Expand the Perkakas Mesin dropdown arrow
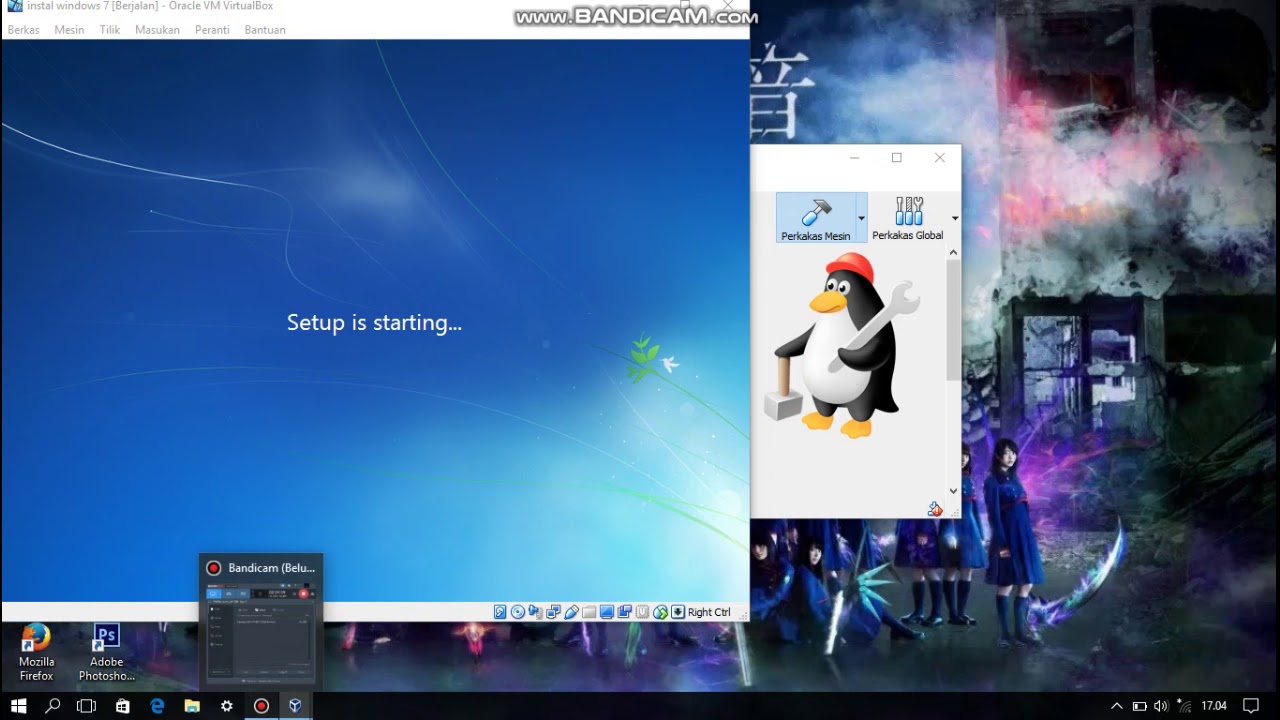The height and width of the screenshot is (720, 1280). point(861,218)
